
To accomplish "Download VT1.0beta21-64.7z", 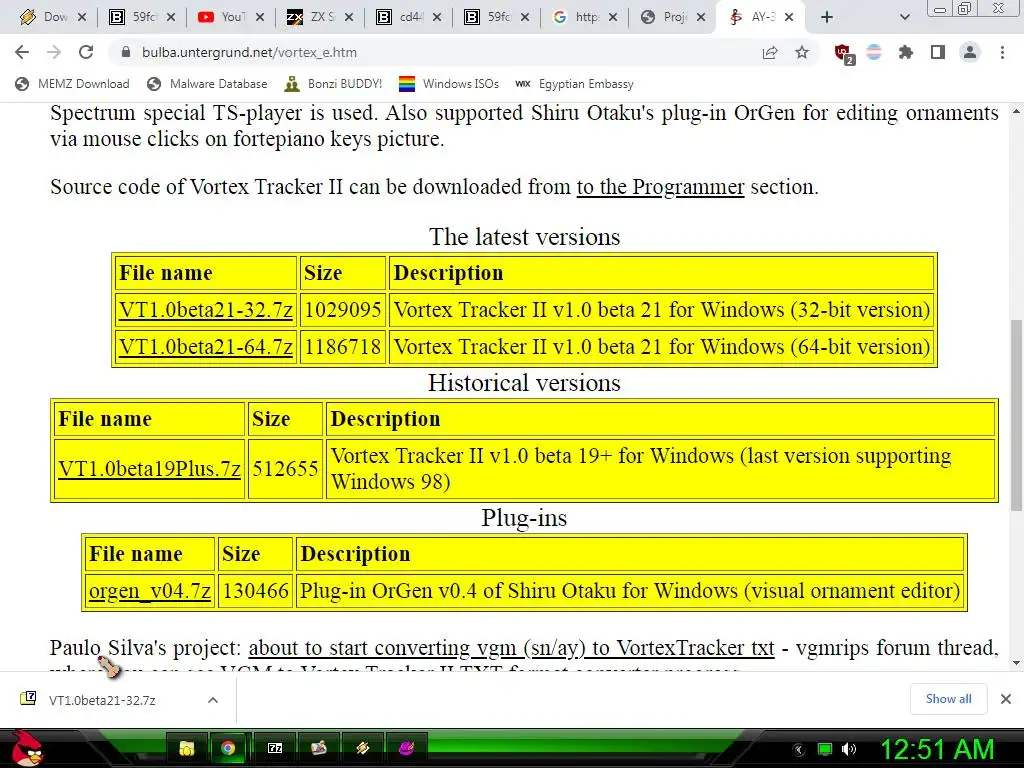I will coord(206,347).
